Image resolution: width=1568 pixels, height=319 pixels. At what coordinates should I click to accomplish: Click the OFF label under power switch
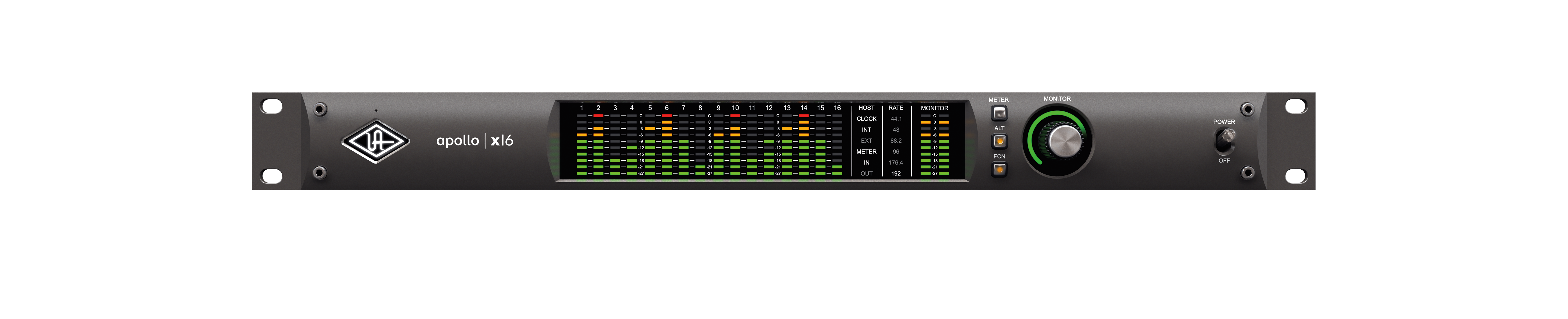click(x=1224, y=161)
